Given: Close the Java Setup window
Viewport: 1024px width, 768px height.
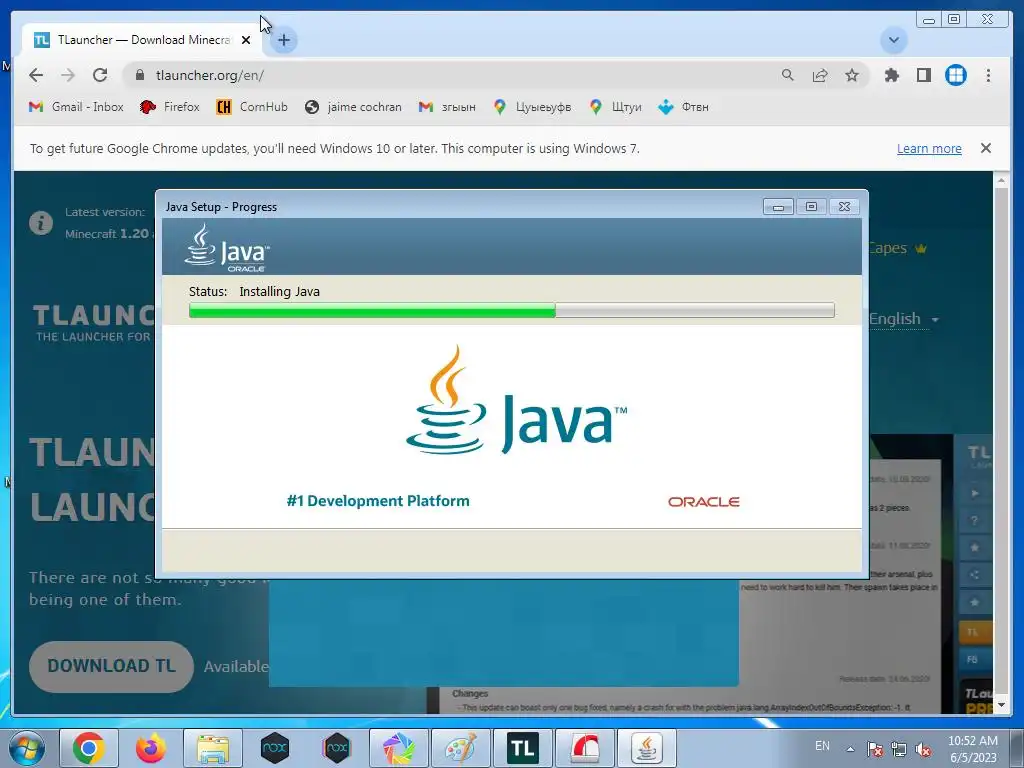Looking at the screenshot, I should click(x=844, y=206).
